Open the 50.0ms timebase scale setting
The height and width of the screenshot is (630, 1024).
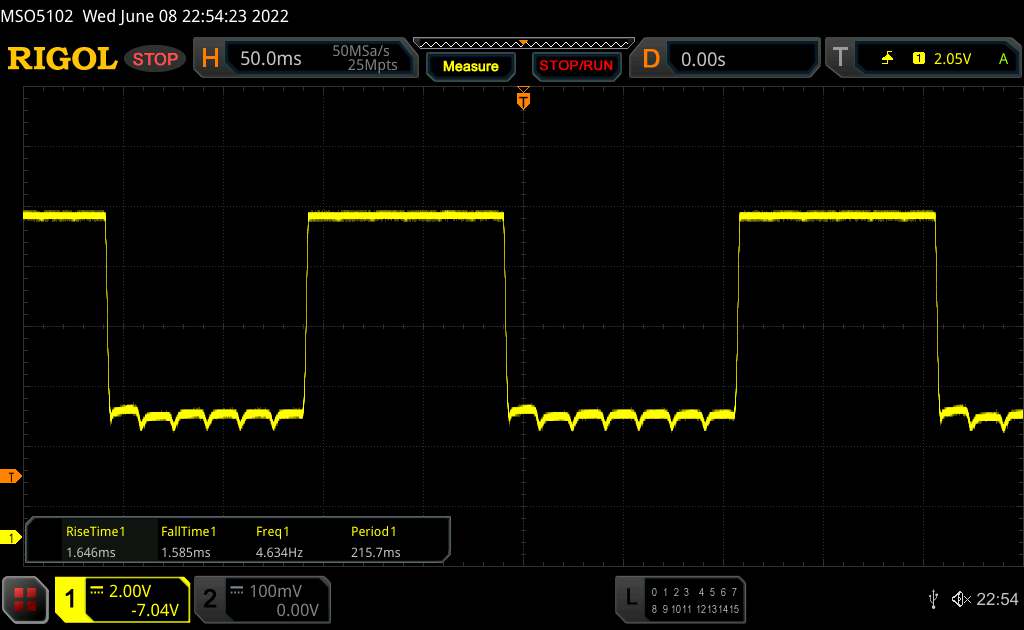coord(271,59)
